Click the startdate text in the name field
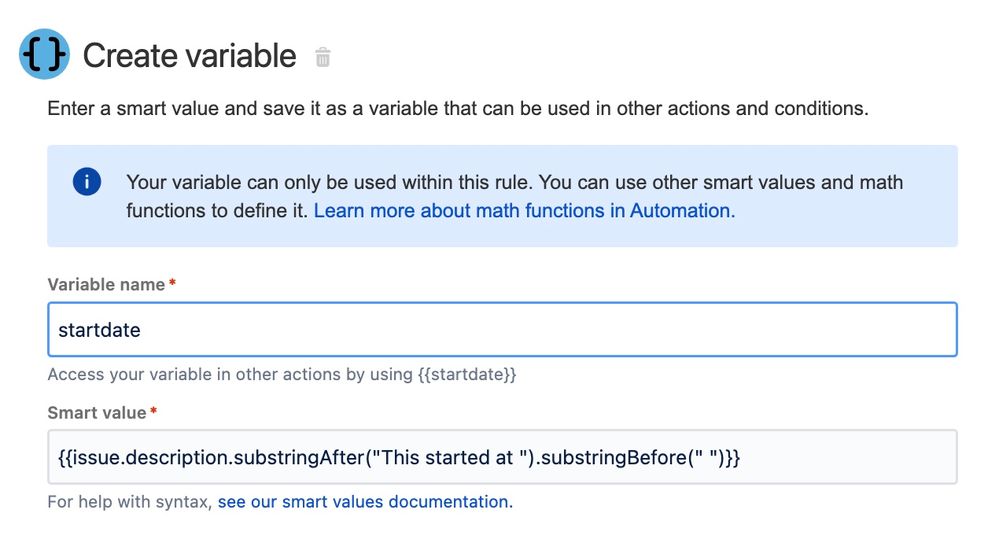Screen dimensions: 999x540 pos(99,330)
